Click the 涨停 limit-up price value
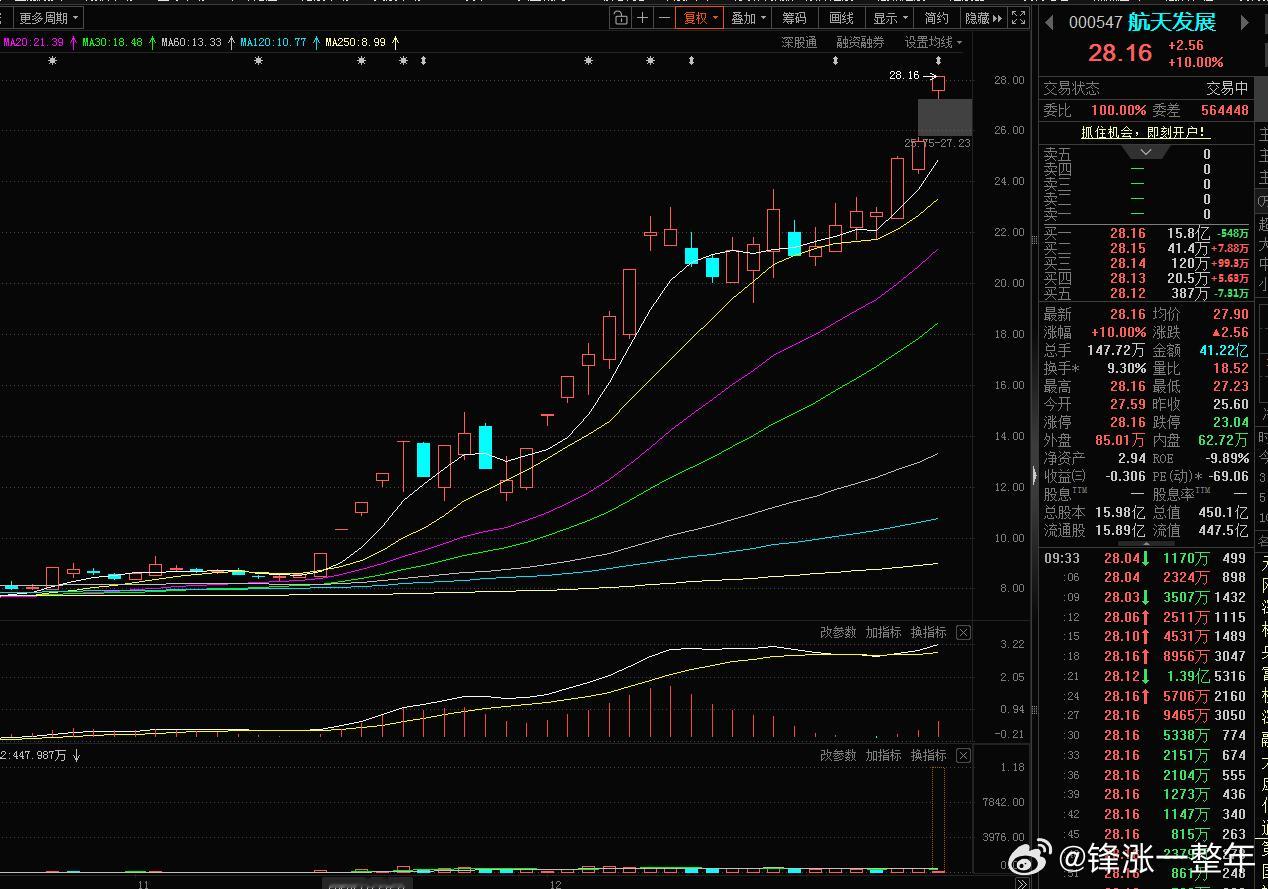 pyautogui.click(x=1127, y=422)
